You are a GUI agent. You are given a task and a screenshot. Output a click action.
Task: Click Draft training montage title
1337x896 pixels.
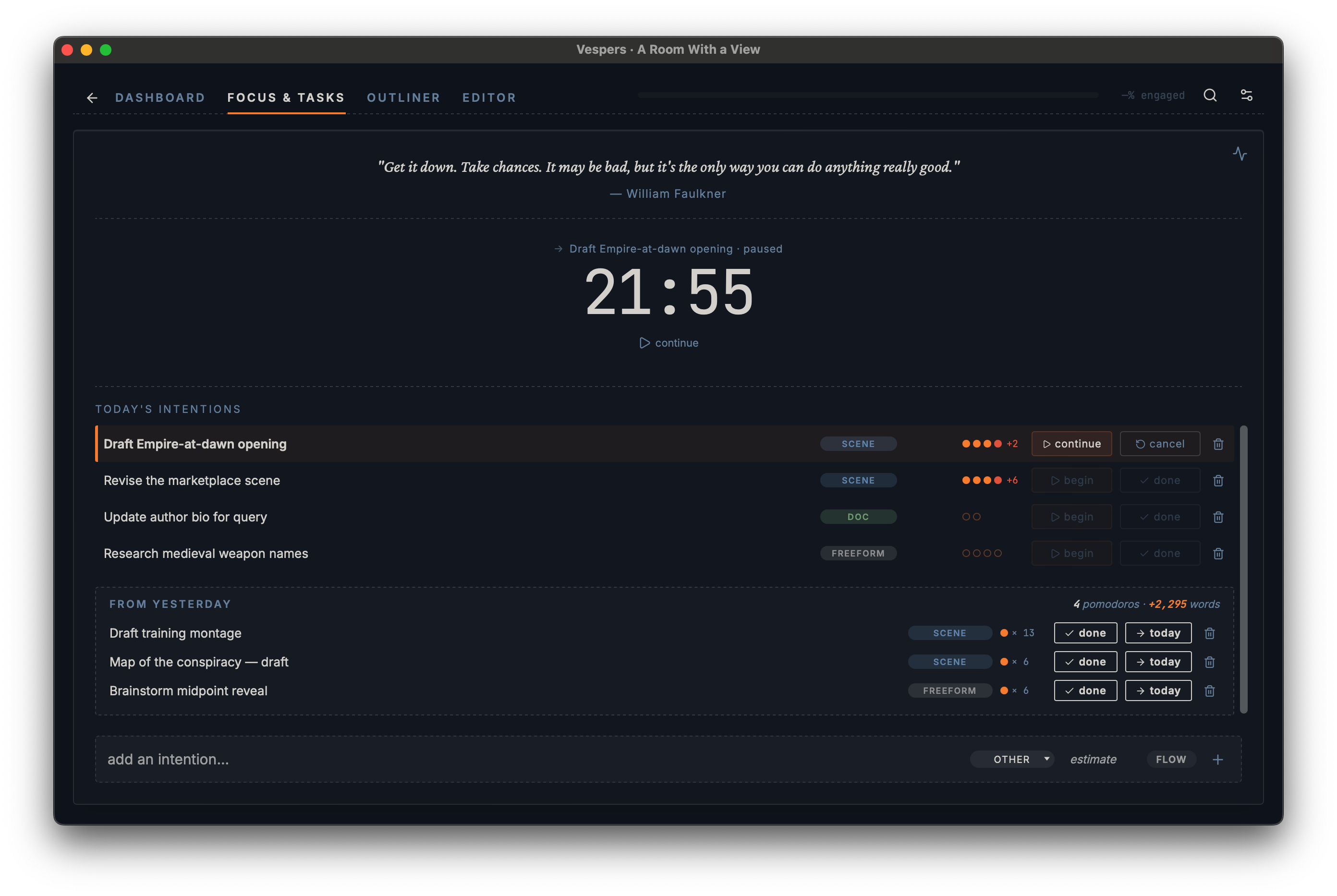tap(175, 633)
